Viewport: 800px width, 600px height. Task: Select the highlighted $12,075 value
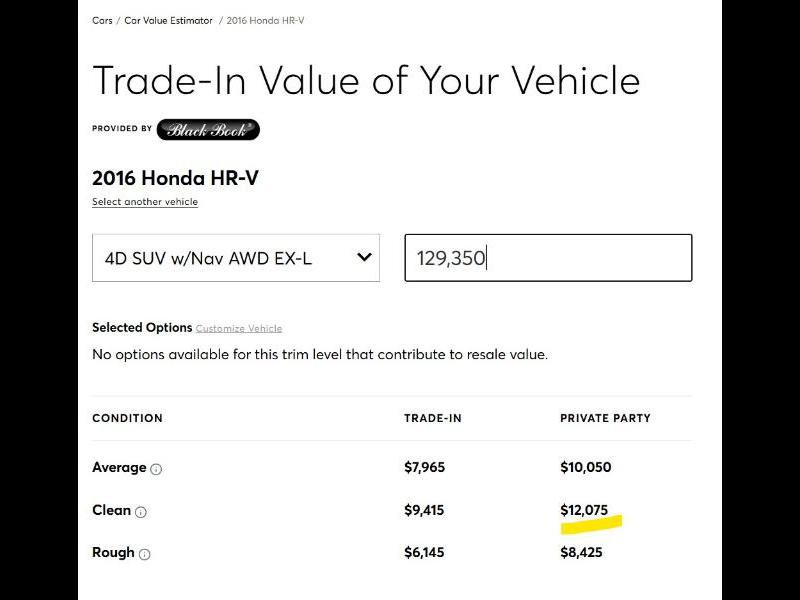pyautogui.click(x=586, y=509)
